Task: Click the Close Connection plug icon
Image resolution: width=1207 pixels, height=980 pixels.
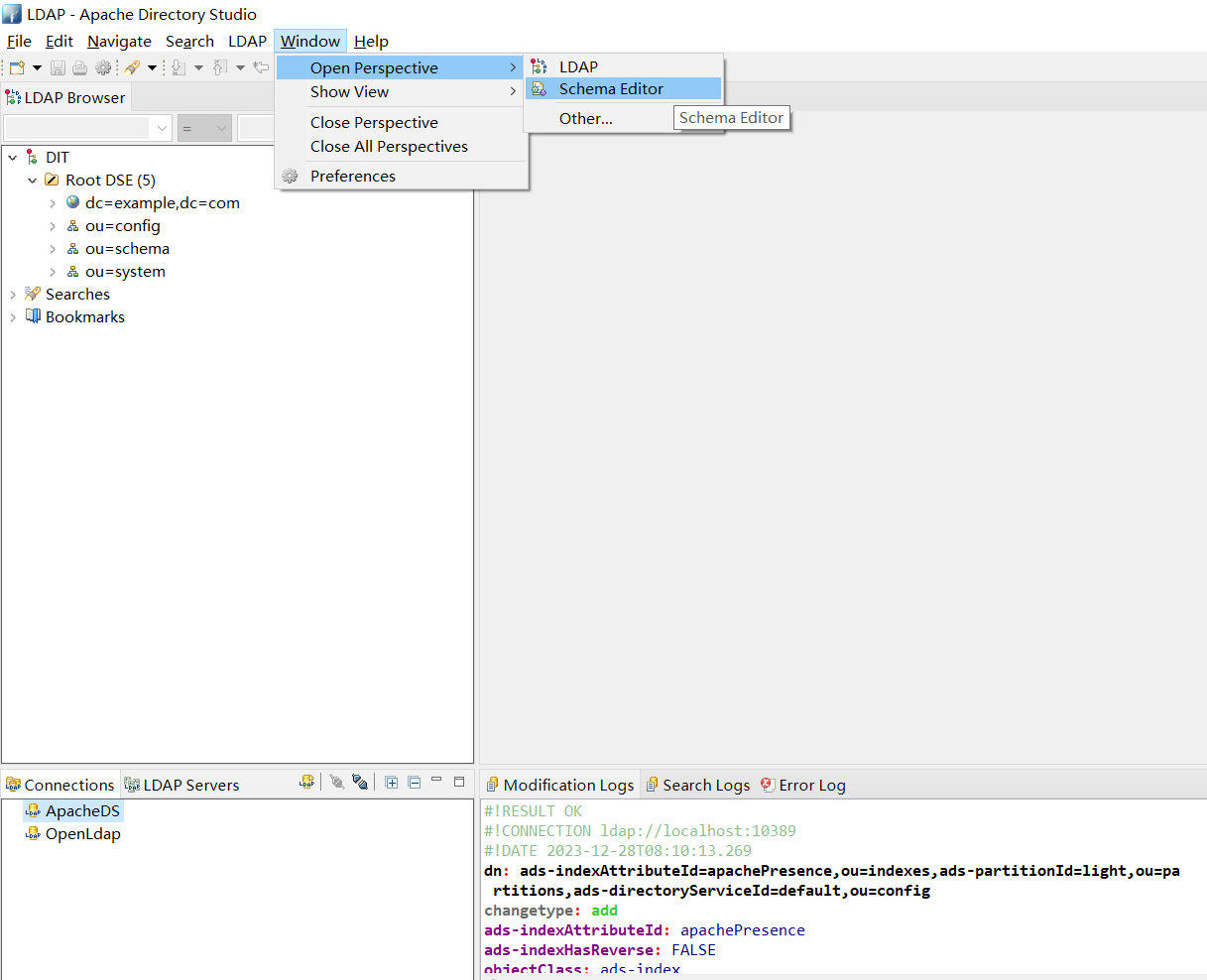Action: click(x=359, y=783)
